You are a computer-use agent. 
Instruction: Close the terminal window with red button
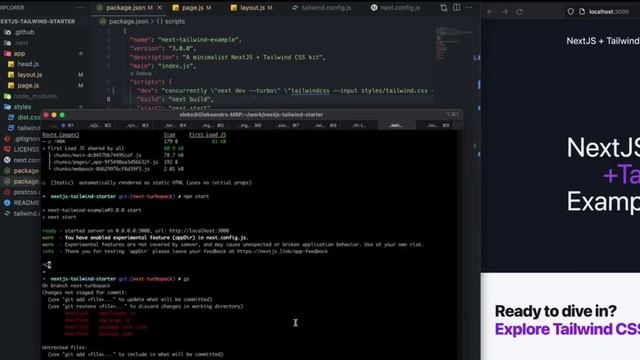click(x=46, y=115)
